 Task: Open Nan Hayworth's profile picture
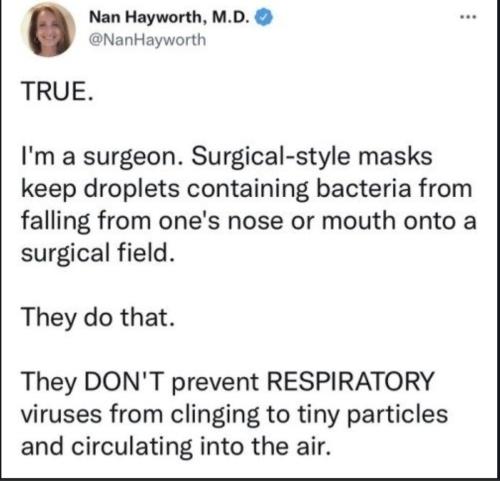coord(48,29)
